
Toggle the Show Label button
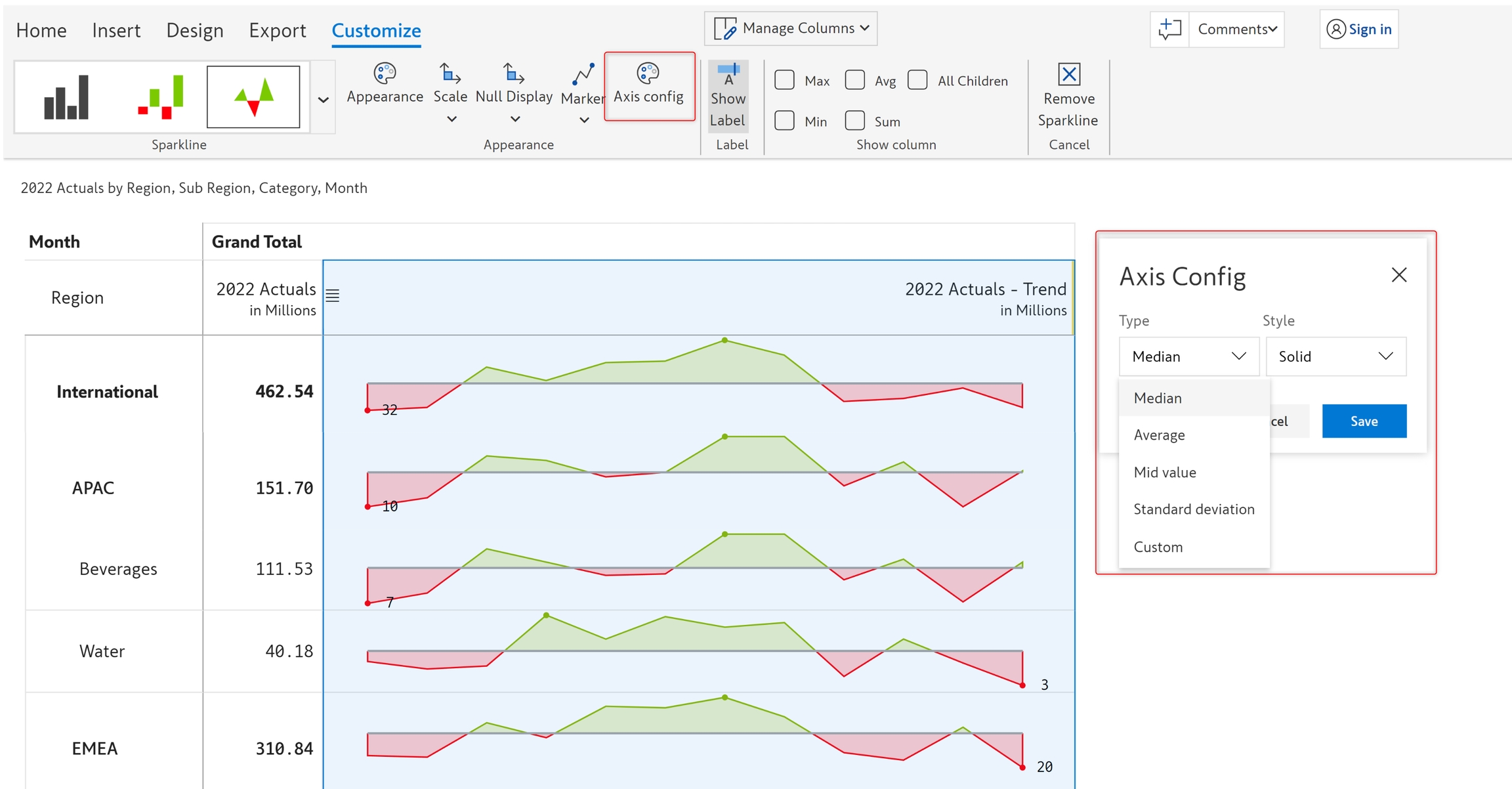(x=728, y=96)
